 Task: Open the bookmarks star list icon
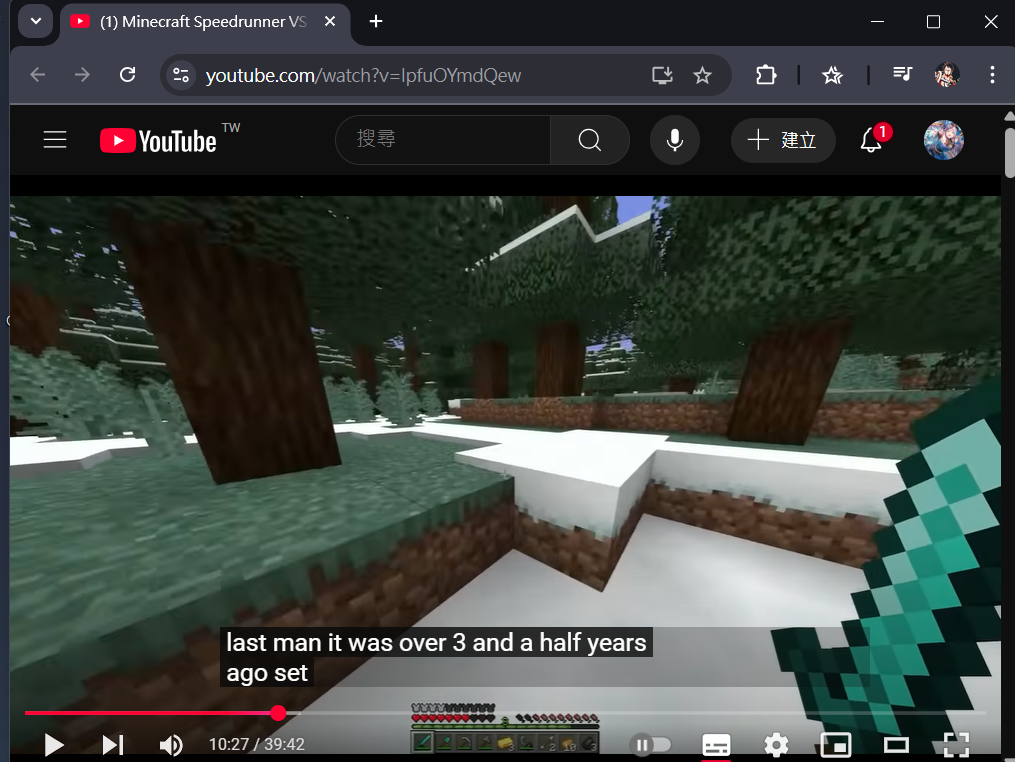click(x=832, y=75)
